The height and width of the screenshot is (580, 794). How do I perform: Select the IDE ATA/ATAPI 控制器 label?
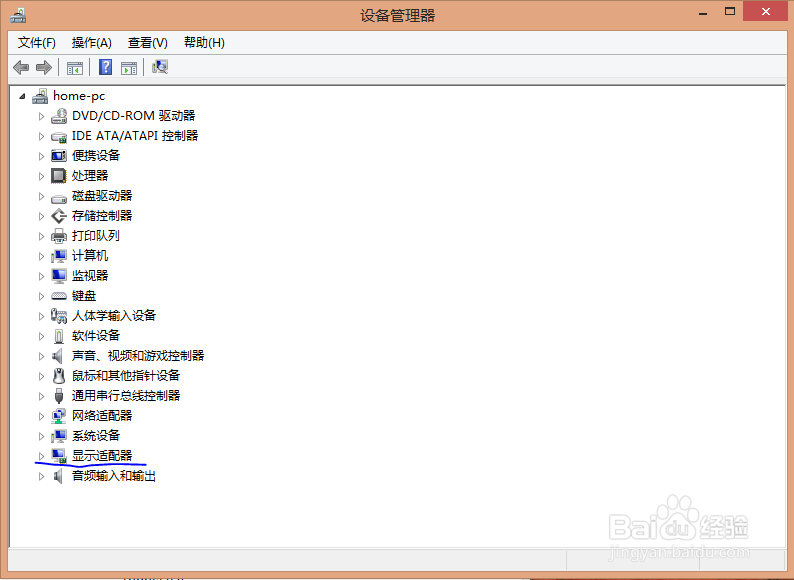tap(135, 136)
